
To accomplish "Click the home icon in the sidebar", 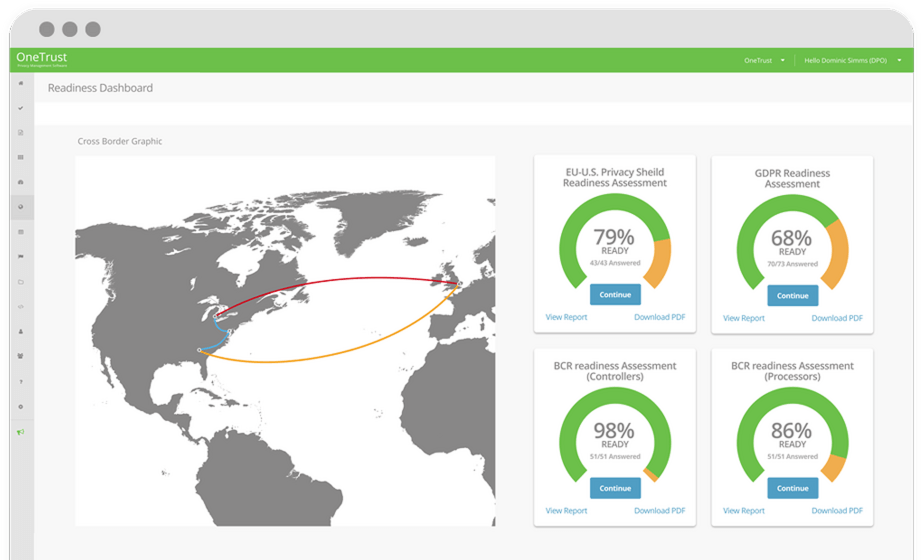I will [x=21, y=83].
